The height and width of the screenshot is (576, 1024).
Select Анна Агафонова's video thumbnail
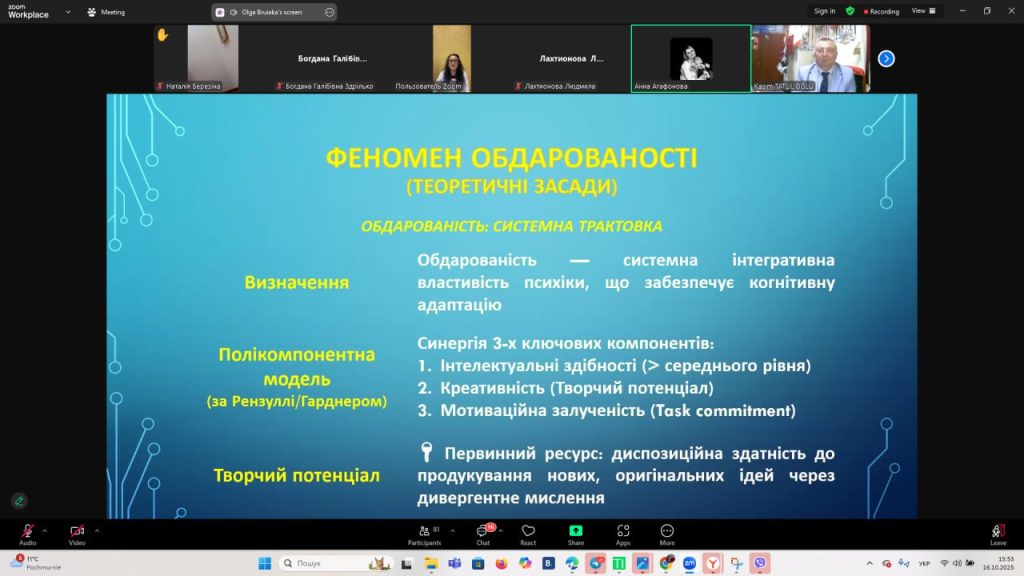pos(690,59)
